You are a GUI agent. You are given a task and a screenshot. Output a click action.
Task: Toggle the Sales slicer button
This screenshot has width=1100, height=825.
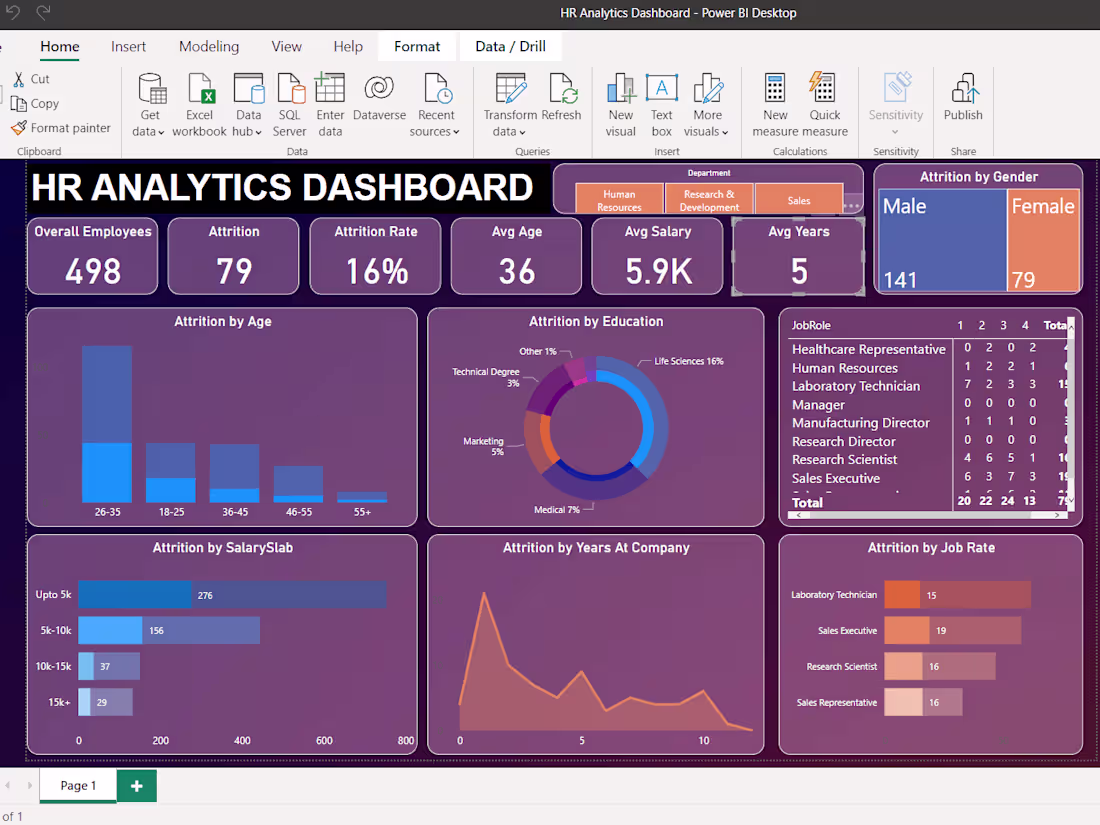click(x=798, y=197)
